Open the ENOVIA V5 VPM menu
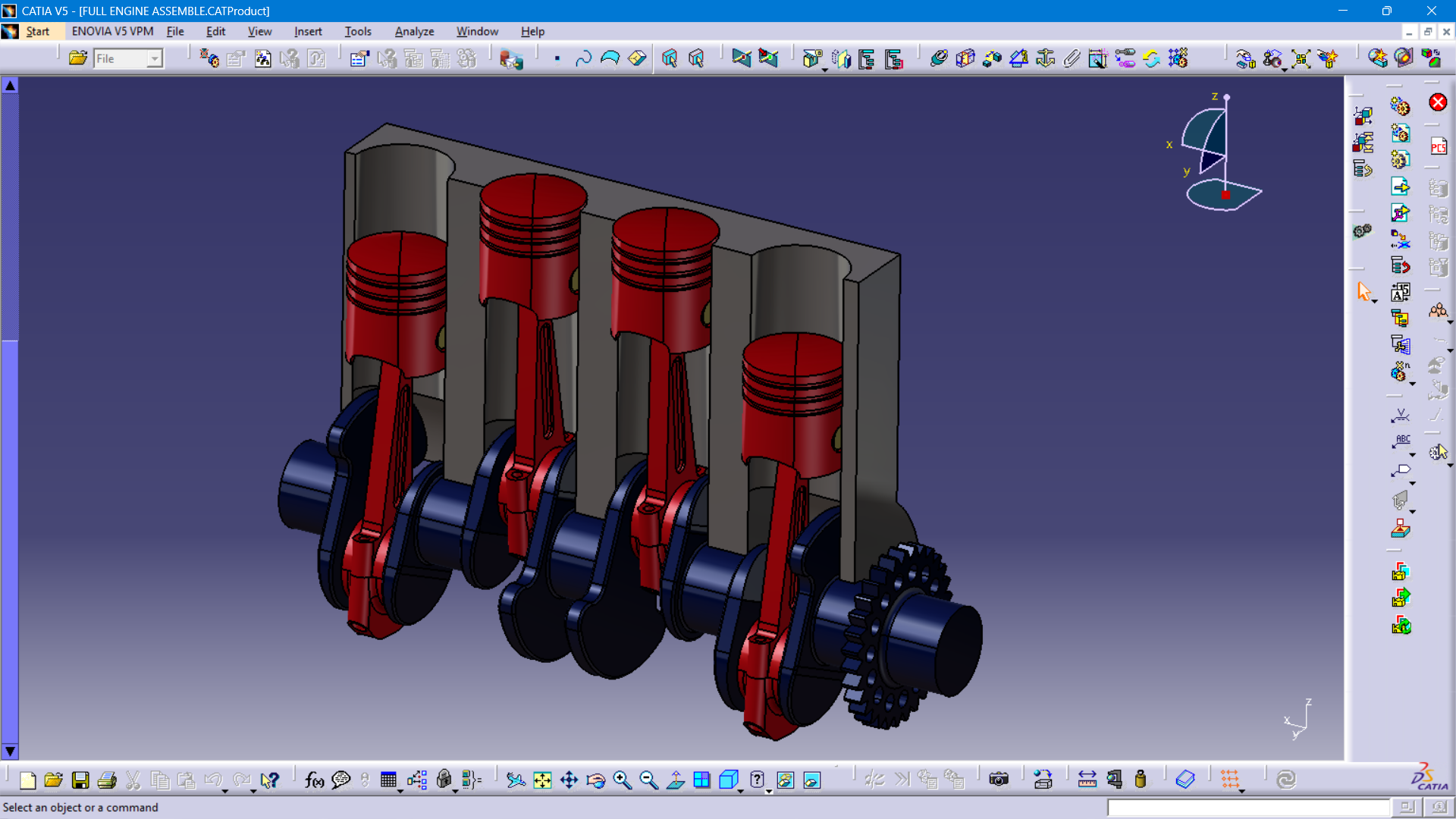Image resolution: width=1456 pixels, height=819 pixels. 112,31
